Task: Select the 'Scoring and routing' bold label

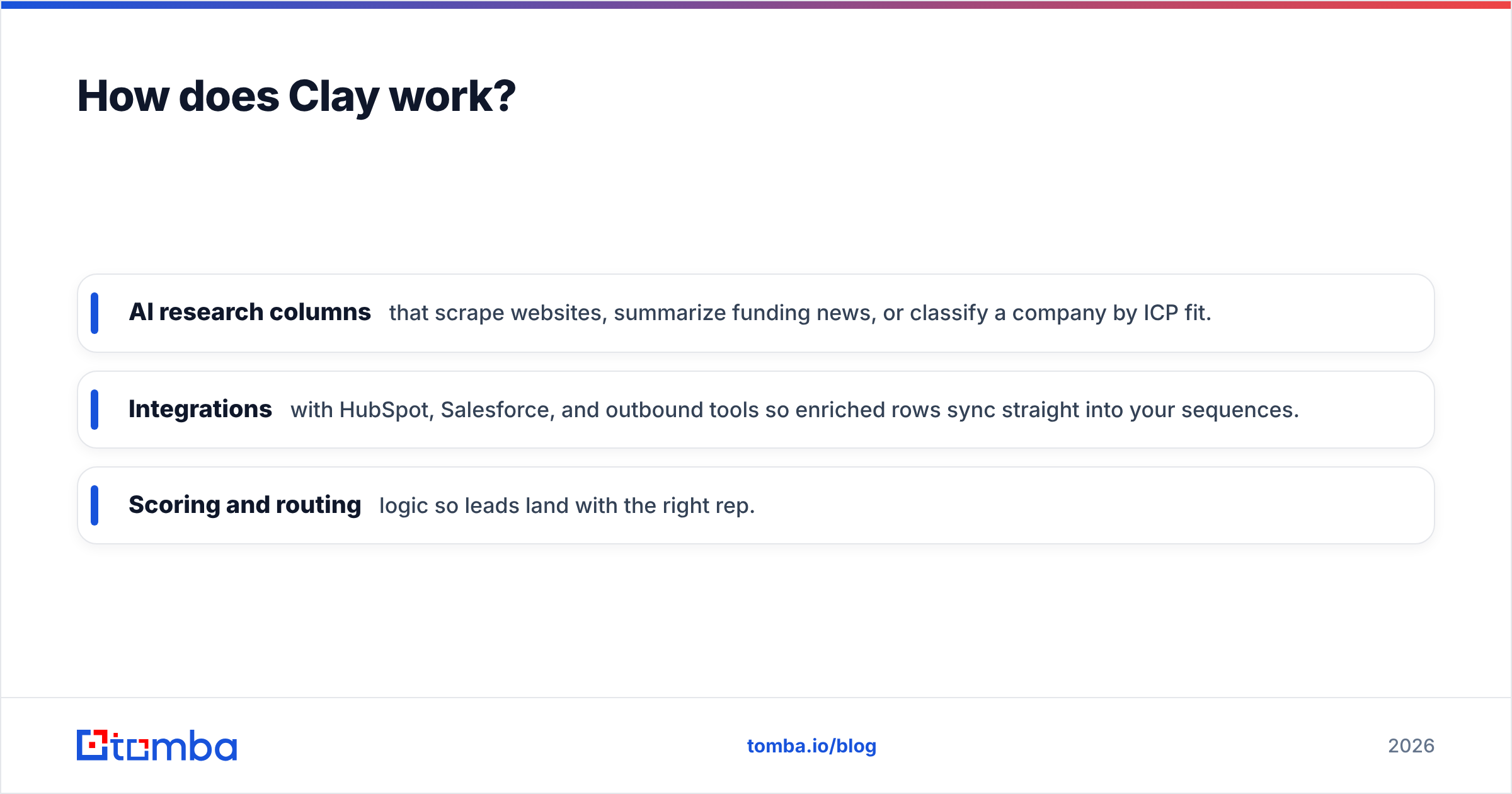Action: pyautogui.click(x=244, y=505)
